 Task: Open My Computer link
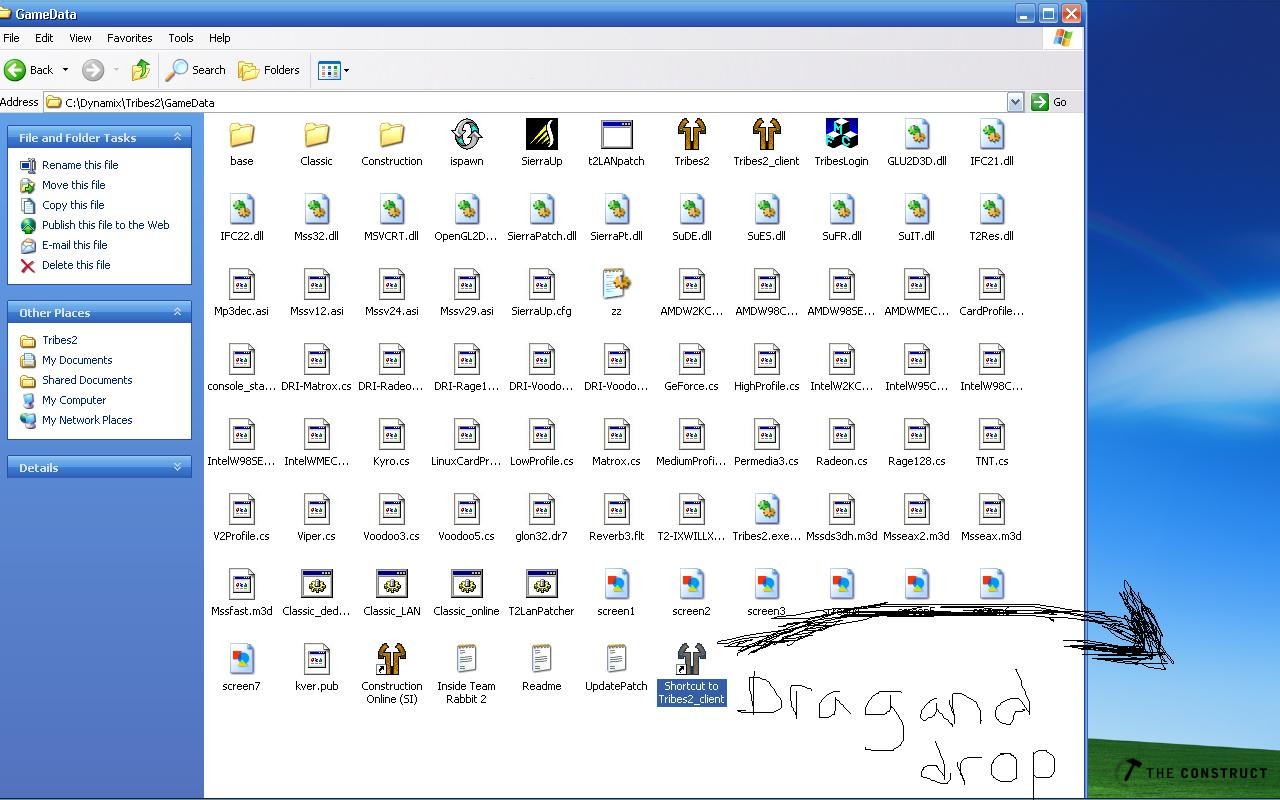74,400
